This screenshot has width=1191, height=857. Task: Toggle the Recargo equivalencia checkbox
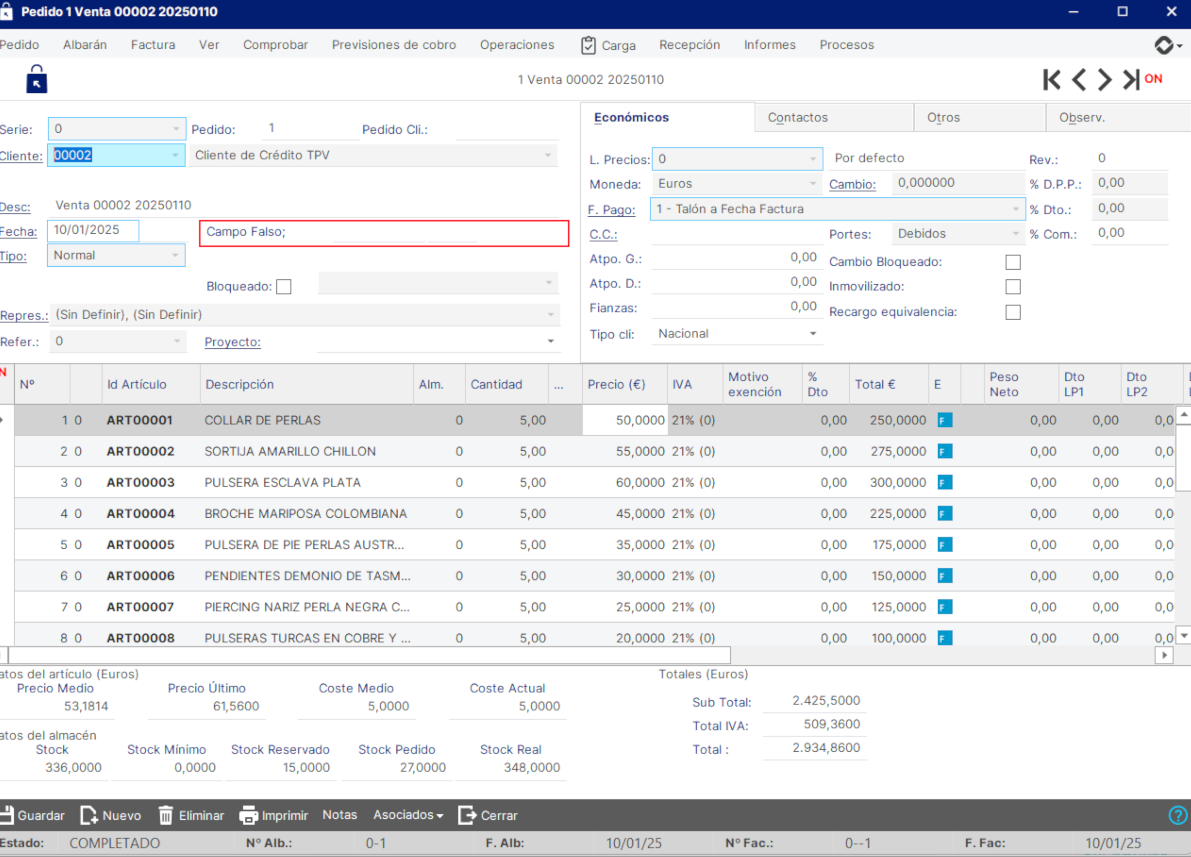click(x=1013, y=312)
